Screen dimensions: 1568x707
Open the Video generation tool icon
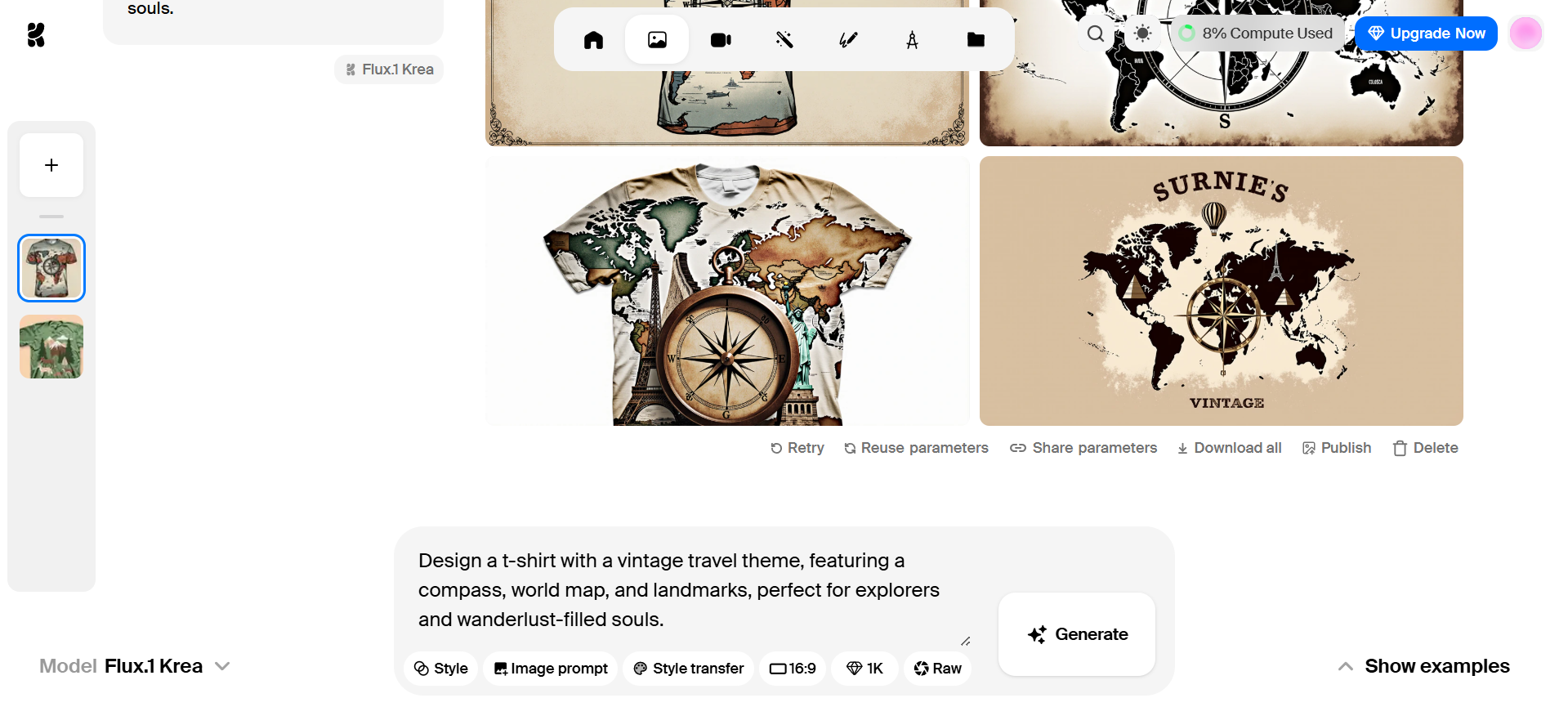[x=721, y=40]
